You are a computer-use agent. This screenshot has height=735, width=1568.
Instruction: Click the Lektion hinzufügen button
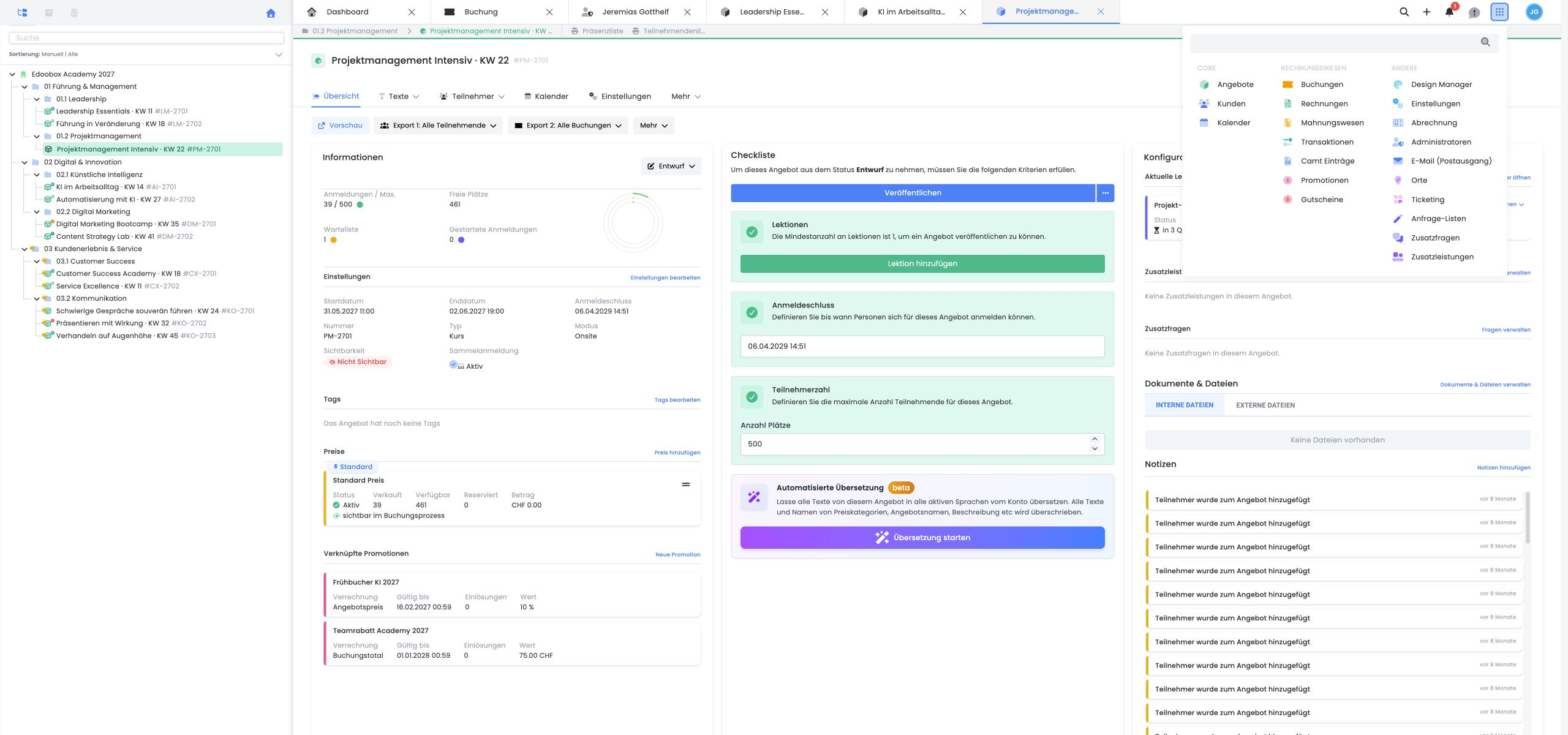(922, 264)
